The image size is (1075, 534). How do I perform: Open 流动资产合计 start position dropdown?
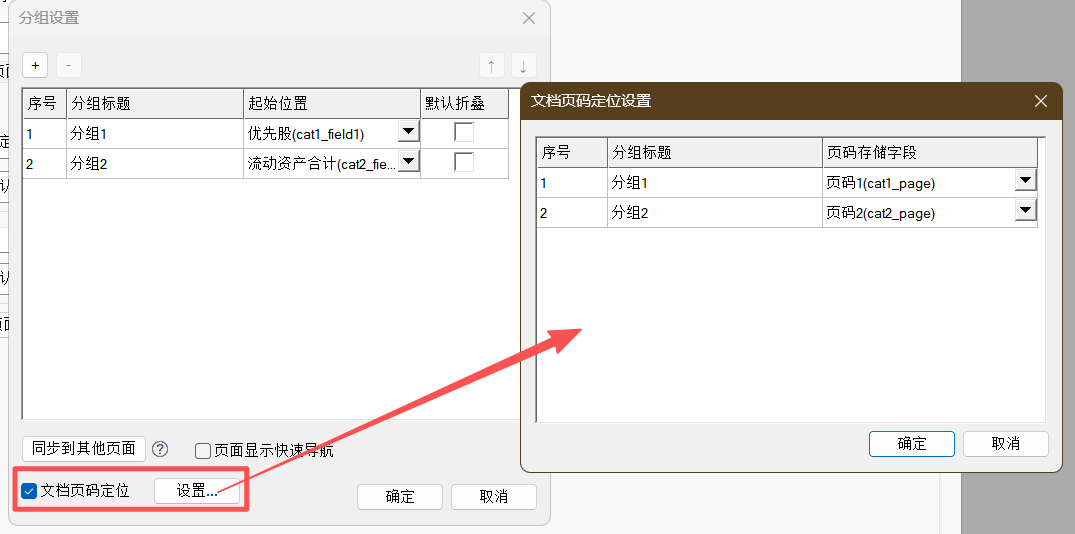(x=408, y=162)
